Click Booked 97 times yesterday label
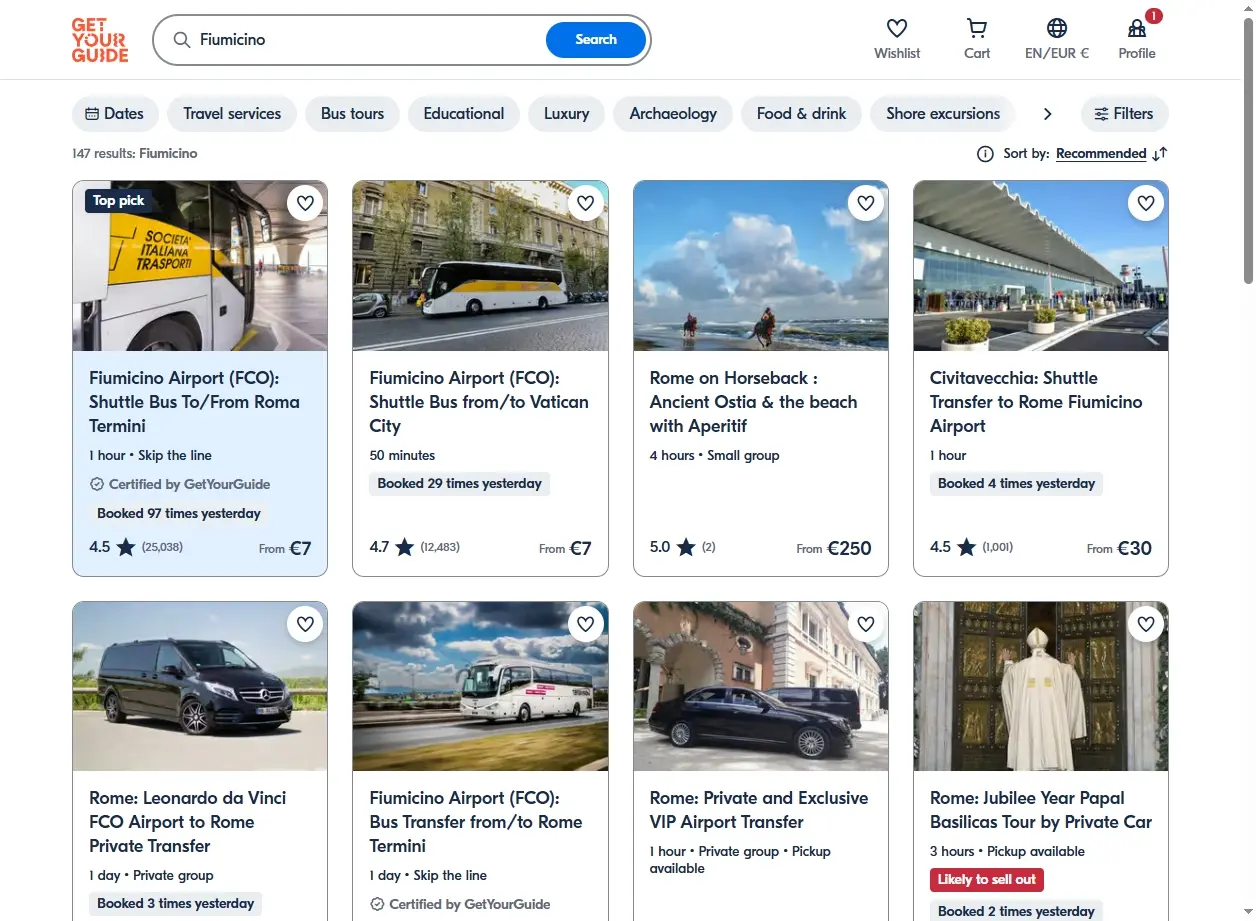This screenshot has width=1256, height=921. (x=179, y=514)
